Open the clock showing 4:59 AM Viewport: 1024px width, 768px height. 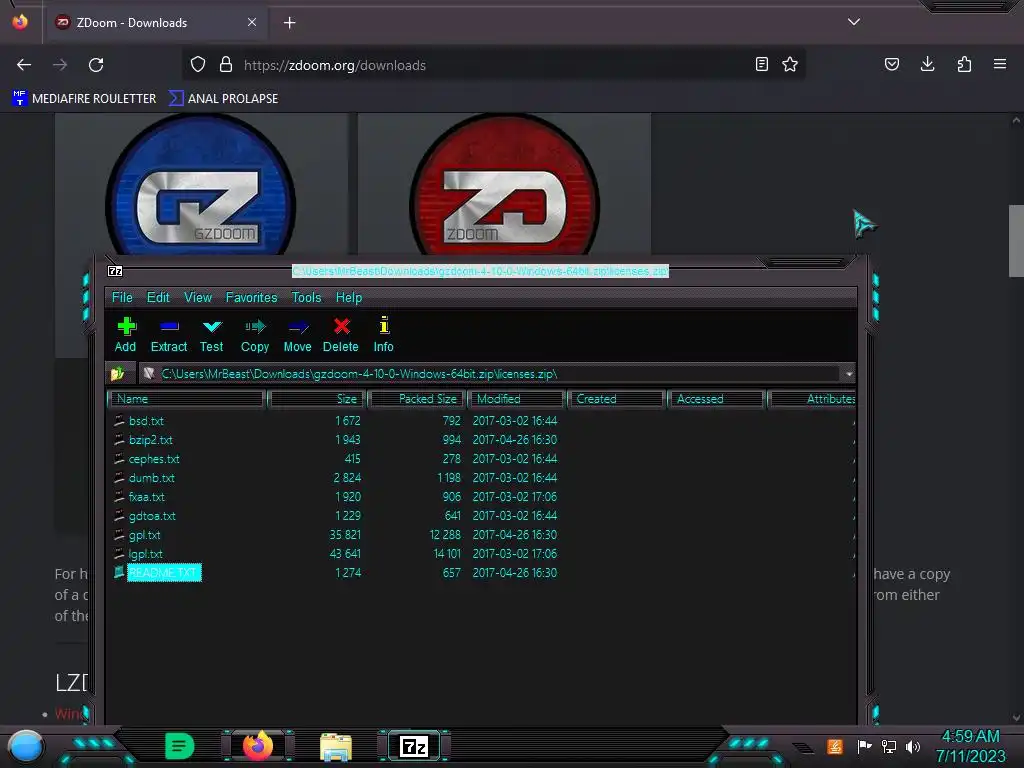click(x=970, y=746)
